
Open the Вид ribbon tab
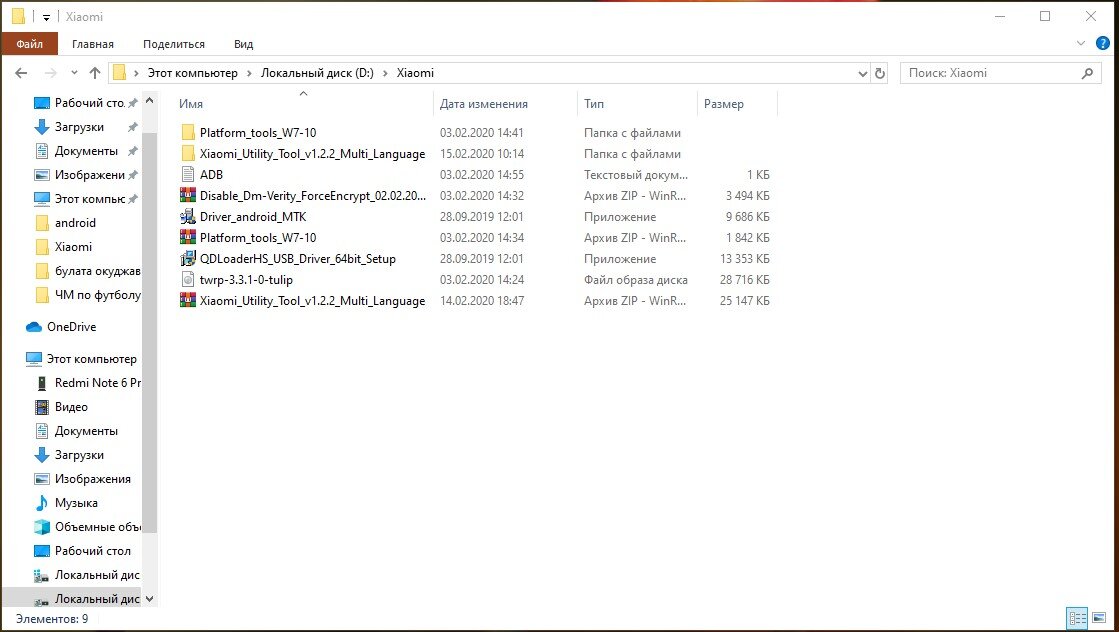[243, 44]
